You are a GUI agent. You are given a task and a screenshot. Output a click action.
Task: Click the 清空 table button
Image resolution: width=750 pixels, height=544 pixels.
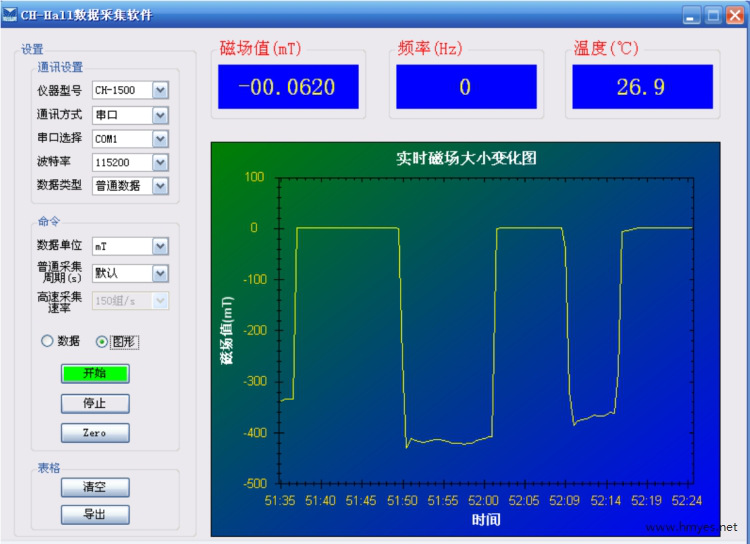pyautogui.click(x=95, y=487)
